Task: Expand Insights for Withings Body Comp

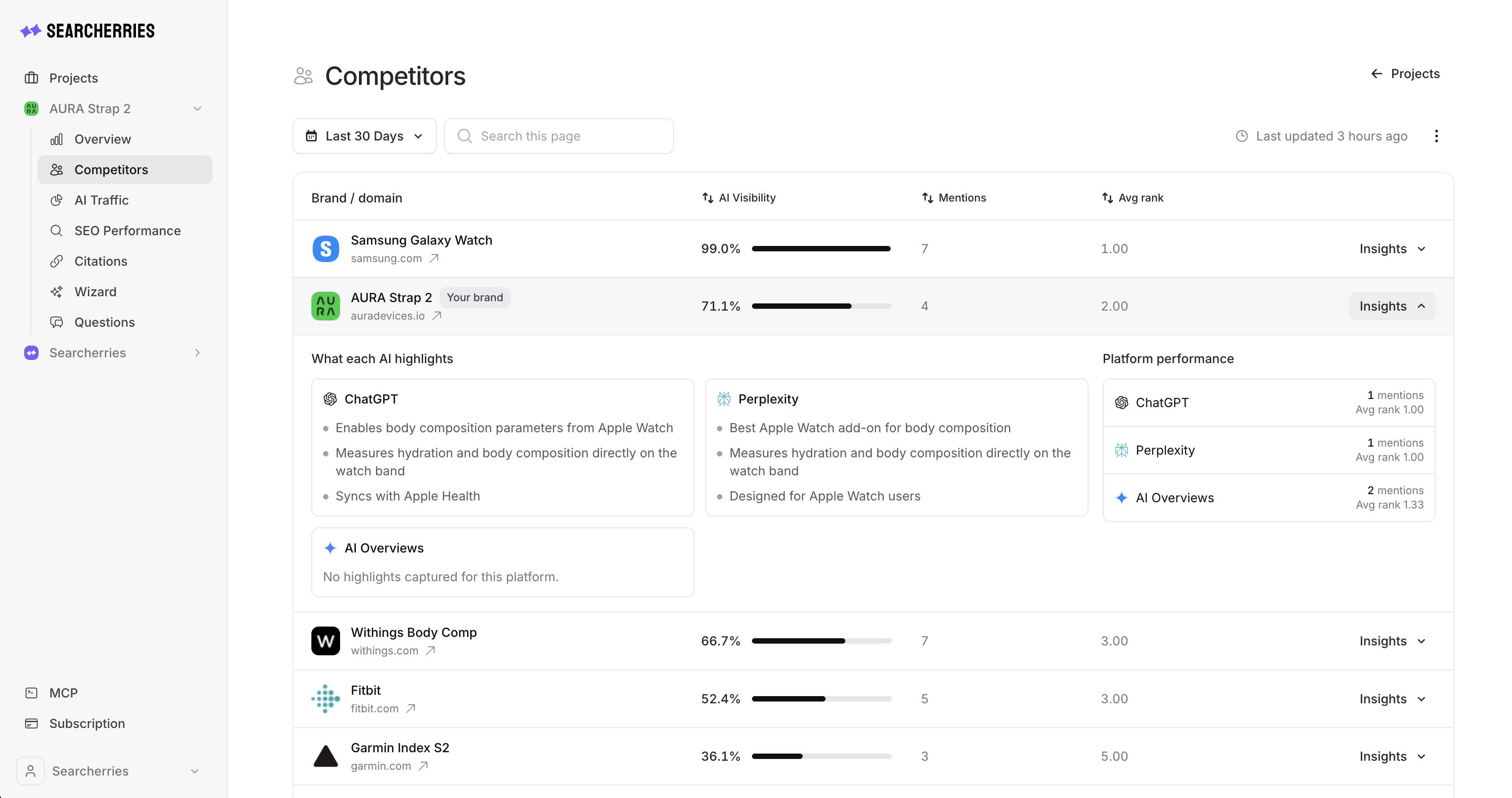Action: [x=1392, y=641]
